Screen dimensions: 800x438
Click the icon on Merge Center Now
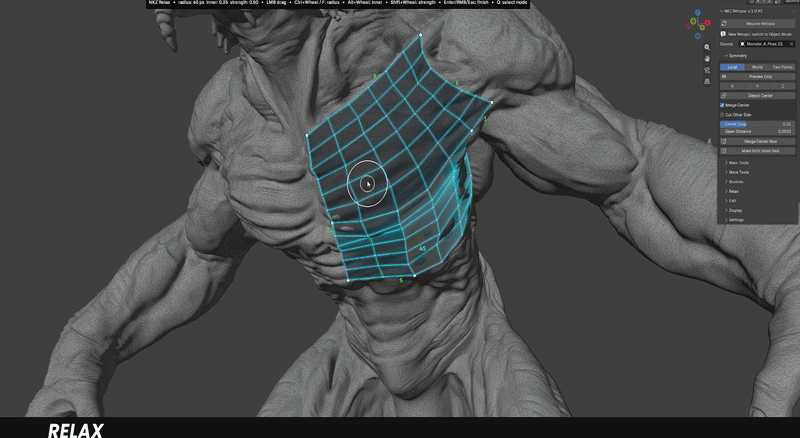[724, 141]
